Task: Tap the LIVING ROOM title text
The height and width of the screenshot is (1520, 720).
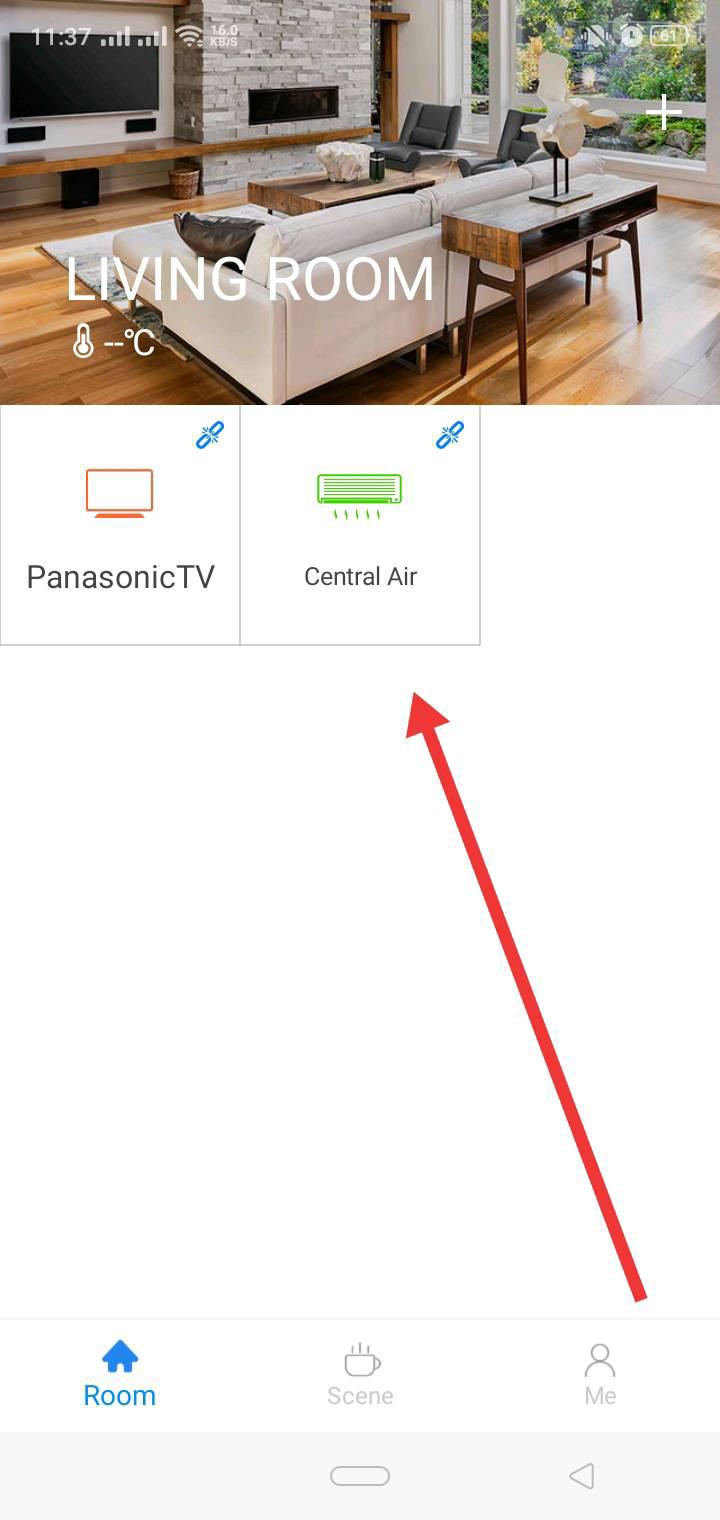Action: click(x=250, y=280)
